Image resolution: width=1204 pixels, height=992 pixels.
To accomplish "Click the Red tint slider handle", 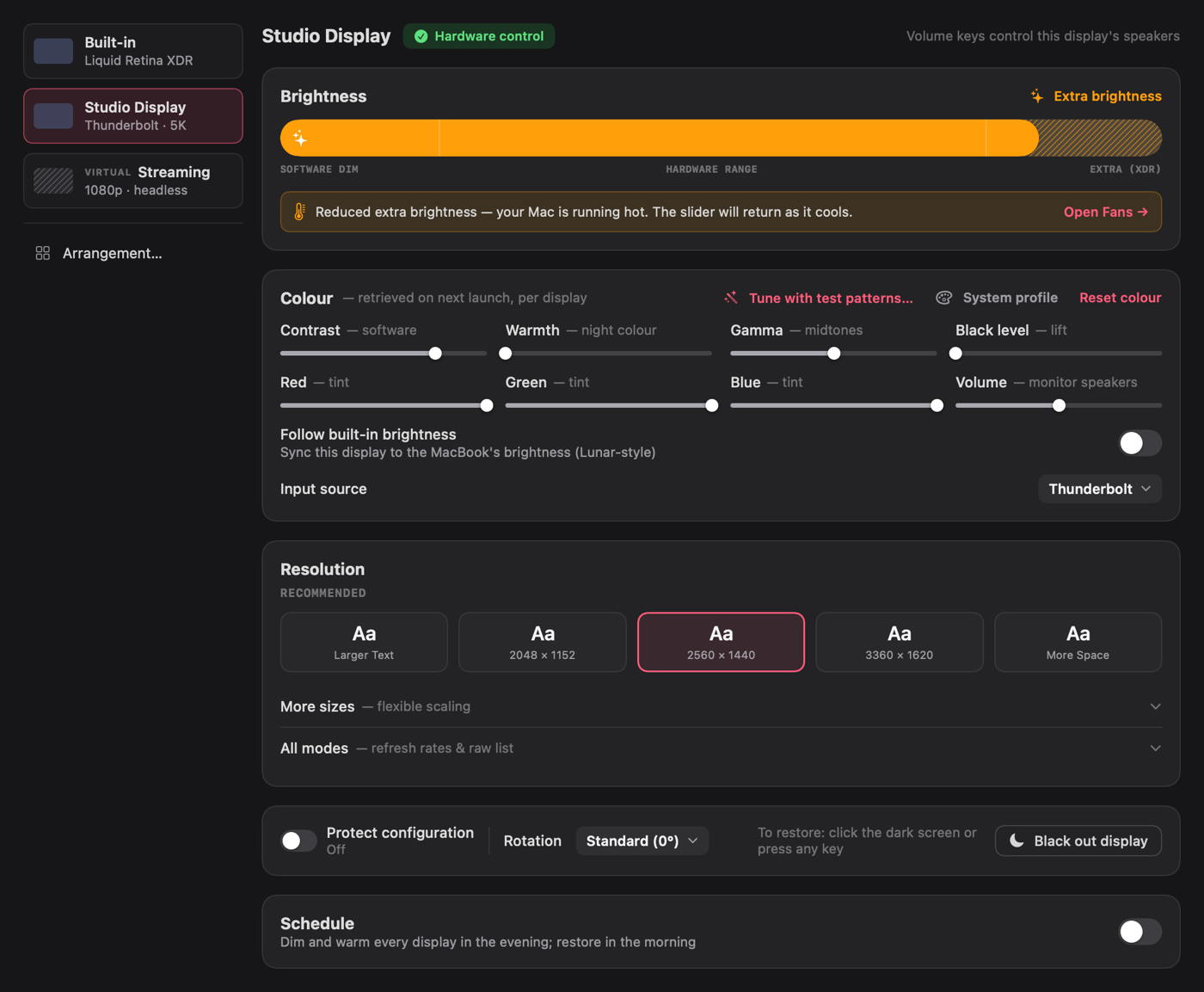I will point(487,405).
